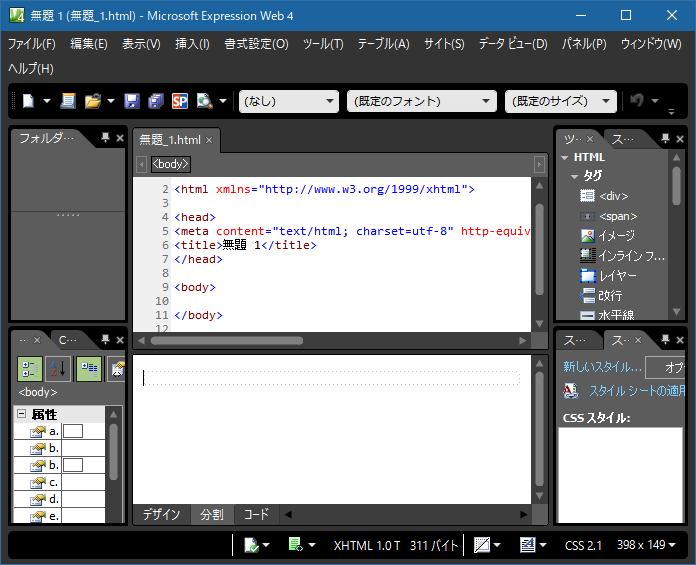Open the テーブル(A) menu

[384, 44]
